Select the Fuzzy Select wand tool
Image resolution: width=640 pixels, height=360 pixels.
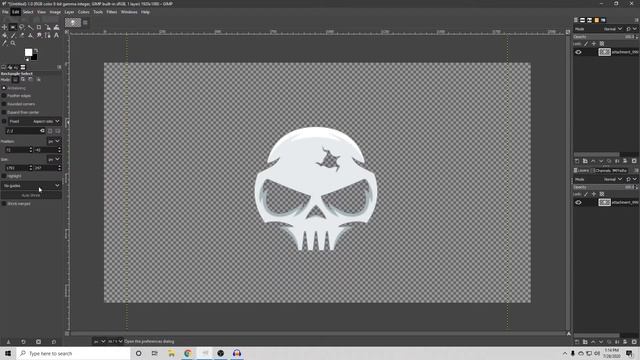[x=30, y=27]
